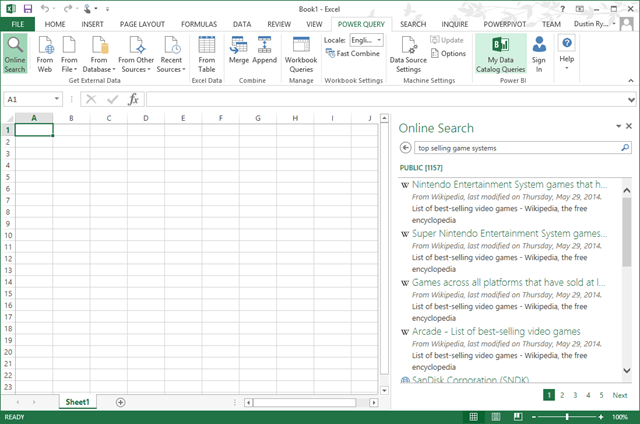640x424 pixels.
Task: Switch to the INQUIRE tab
Action: [x=455, y=24]
